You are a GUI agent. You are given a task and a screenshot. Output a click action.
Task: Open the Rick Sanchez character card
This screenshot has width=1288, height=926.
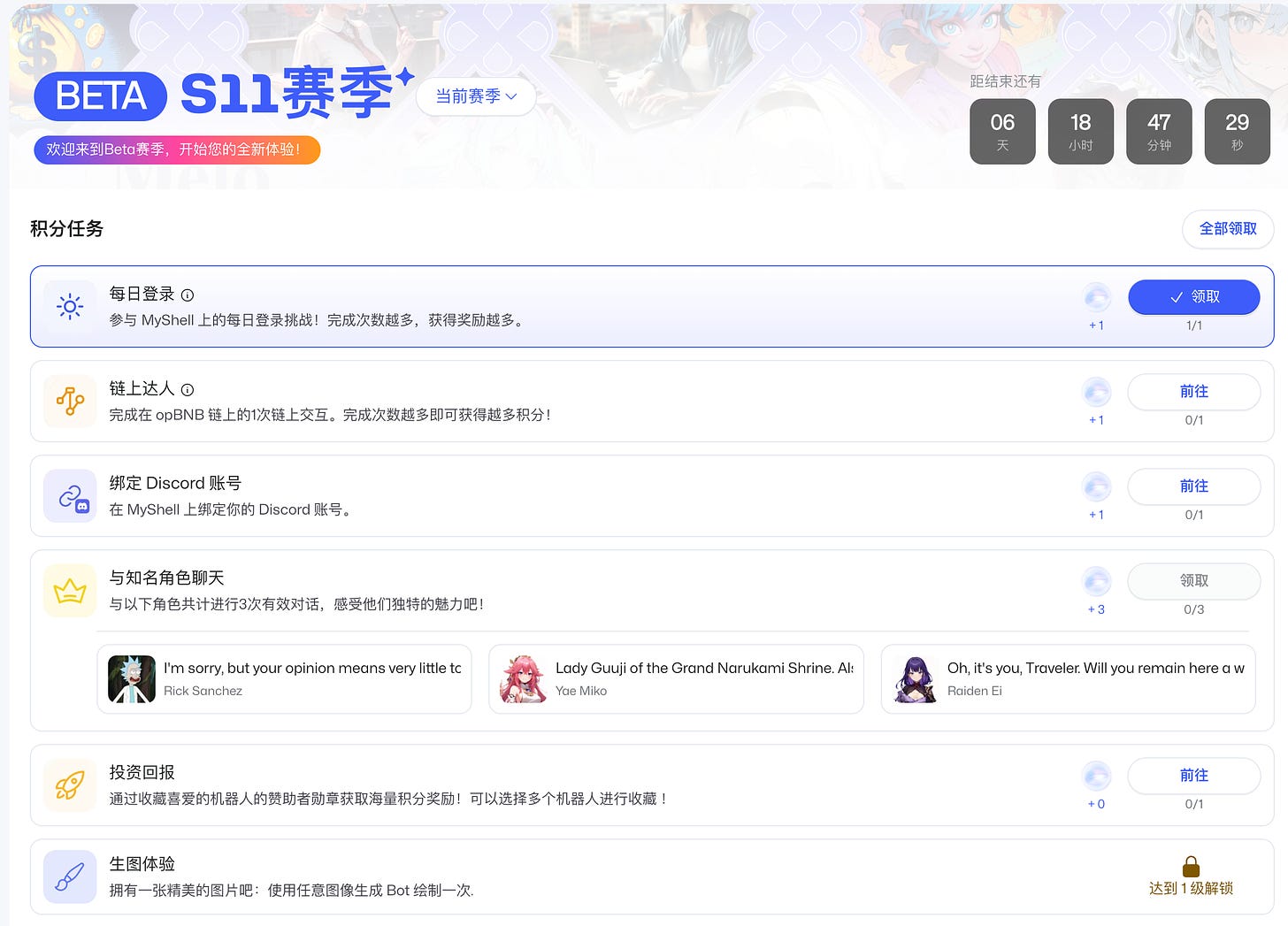283,679
